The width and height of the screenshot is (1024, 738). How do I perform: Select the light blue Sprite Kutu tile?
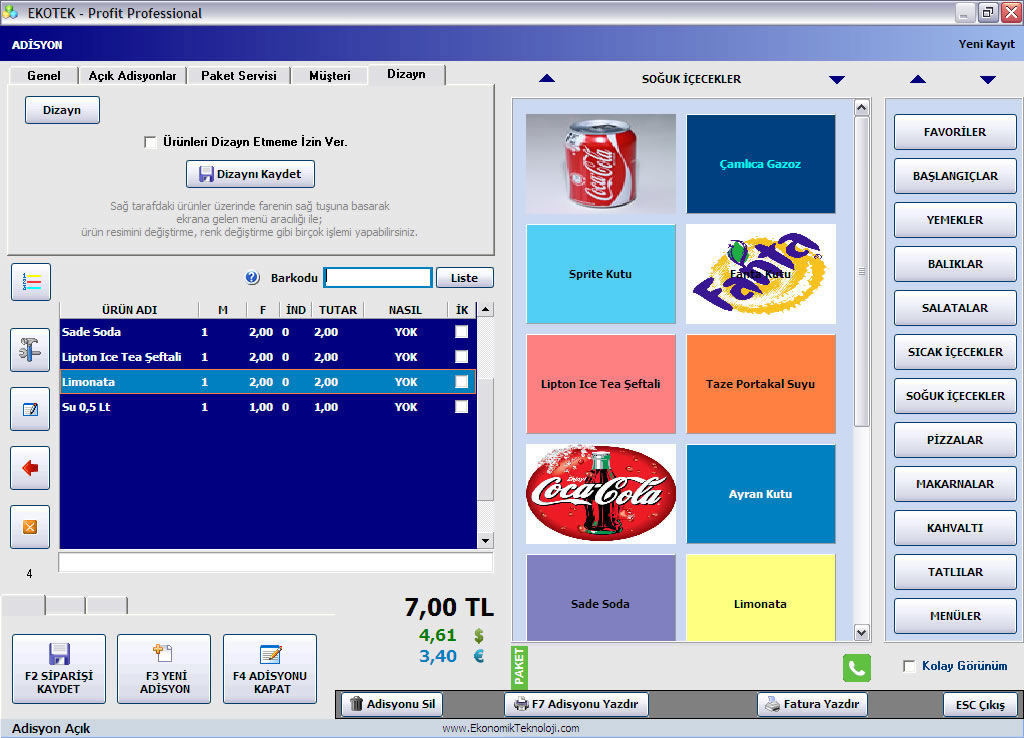click(601, 274)
